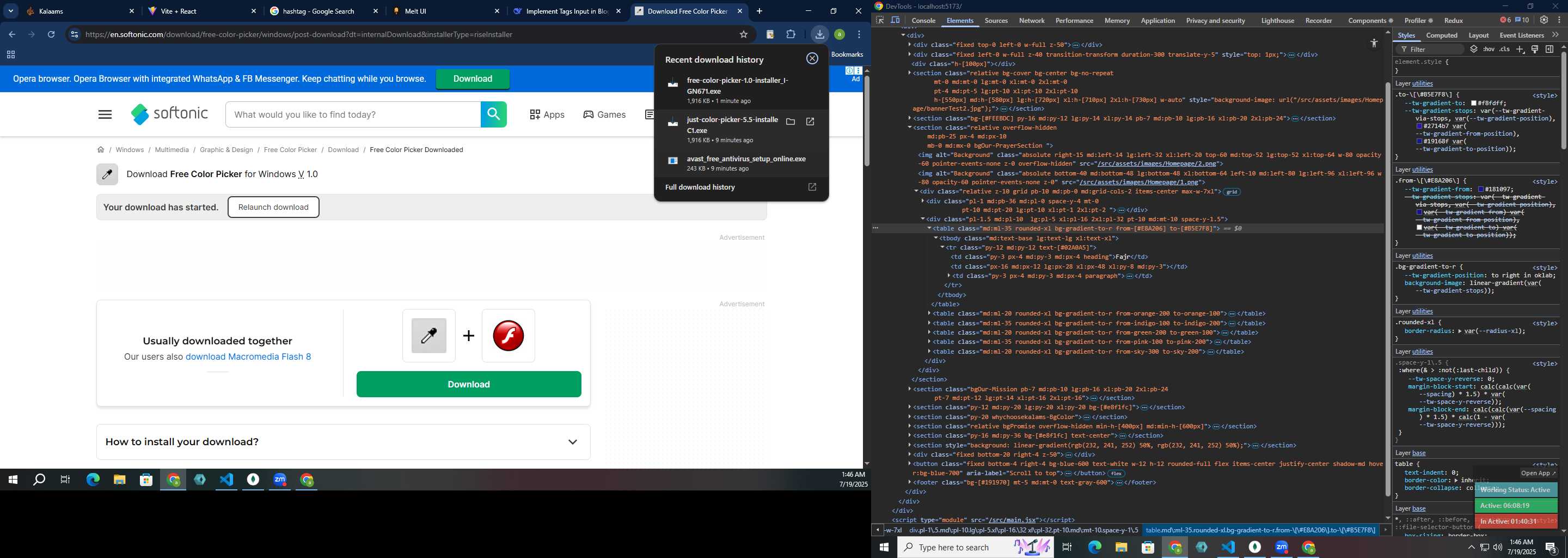Click the Relaunch download button
1568x558 pixels.
tap(273, 207)
